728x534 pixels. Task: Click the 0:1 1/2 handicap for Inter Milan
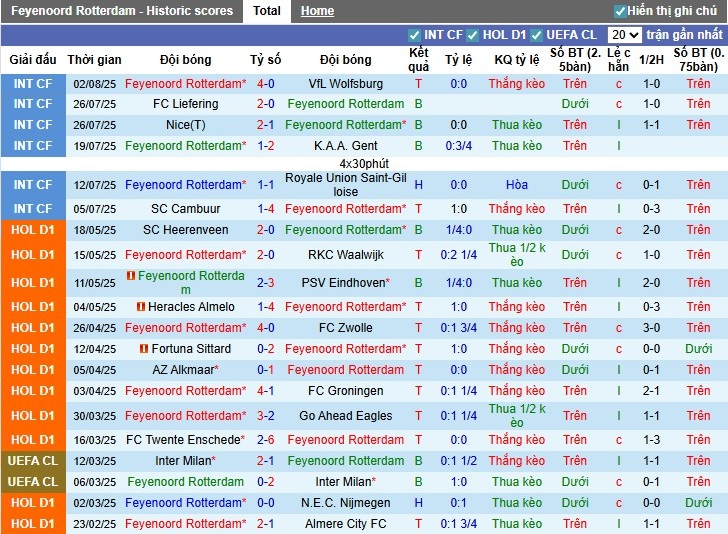pyautogui.click(x=459, y=461)
